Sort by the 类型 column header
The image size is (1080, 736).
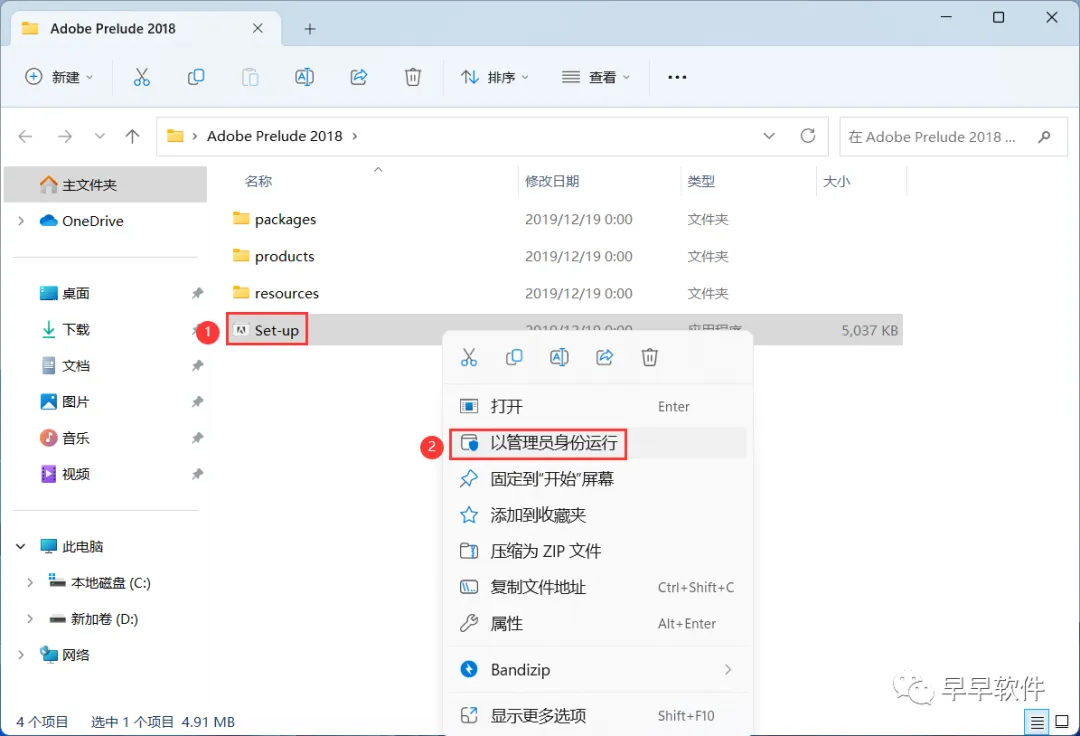pos(700,181)
